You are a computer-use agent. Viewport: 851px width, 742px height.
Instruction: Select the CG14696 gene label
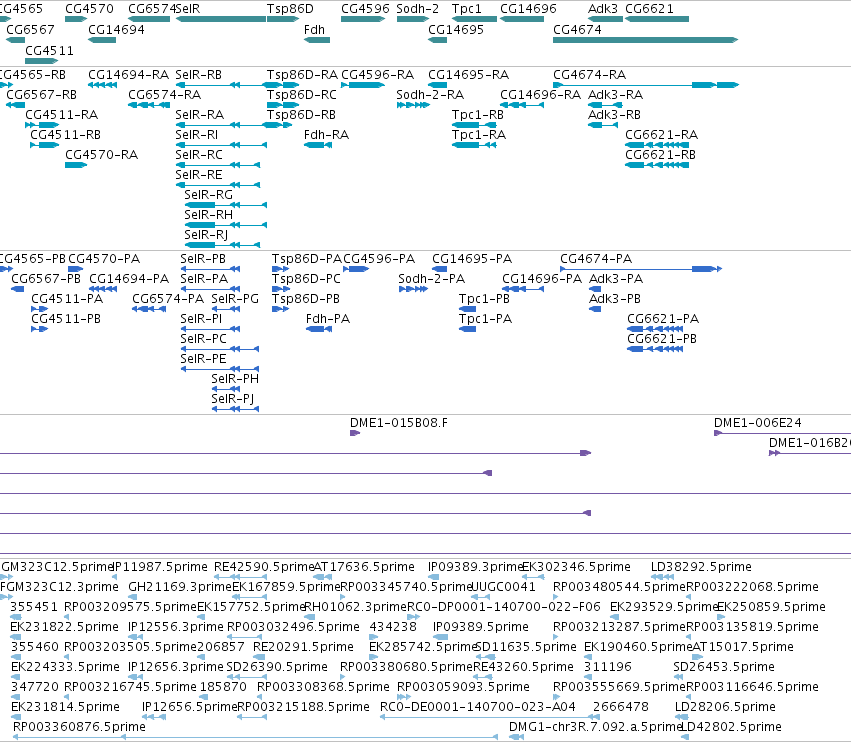[528, 9]
